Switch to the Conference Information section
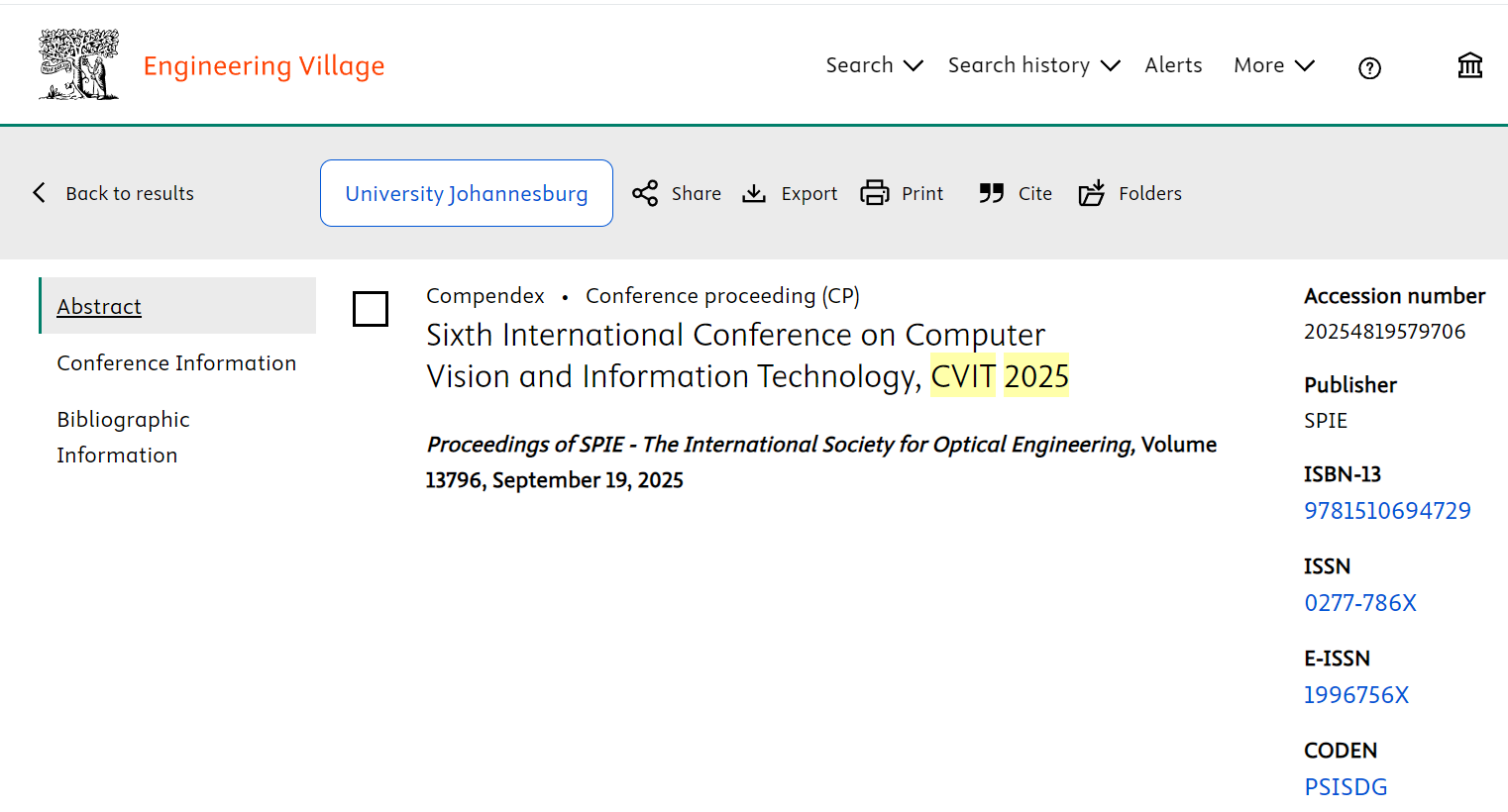The height and width of the screenshot is (812, 1508). [176, 363]
